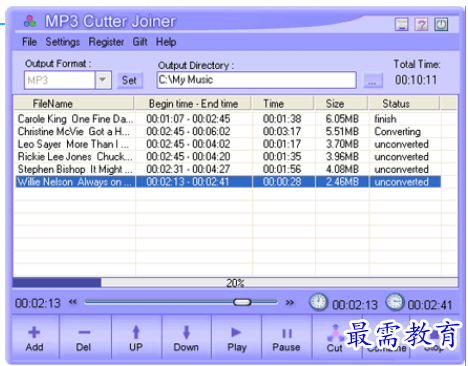Sort by the FileName column header
Viewport: 468px width, 366px height.
[x=74, y=104]
